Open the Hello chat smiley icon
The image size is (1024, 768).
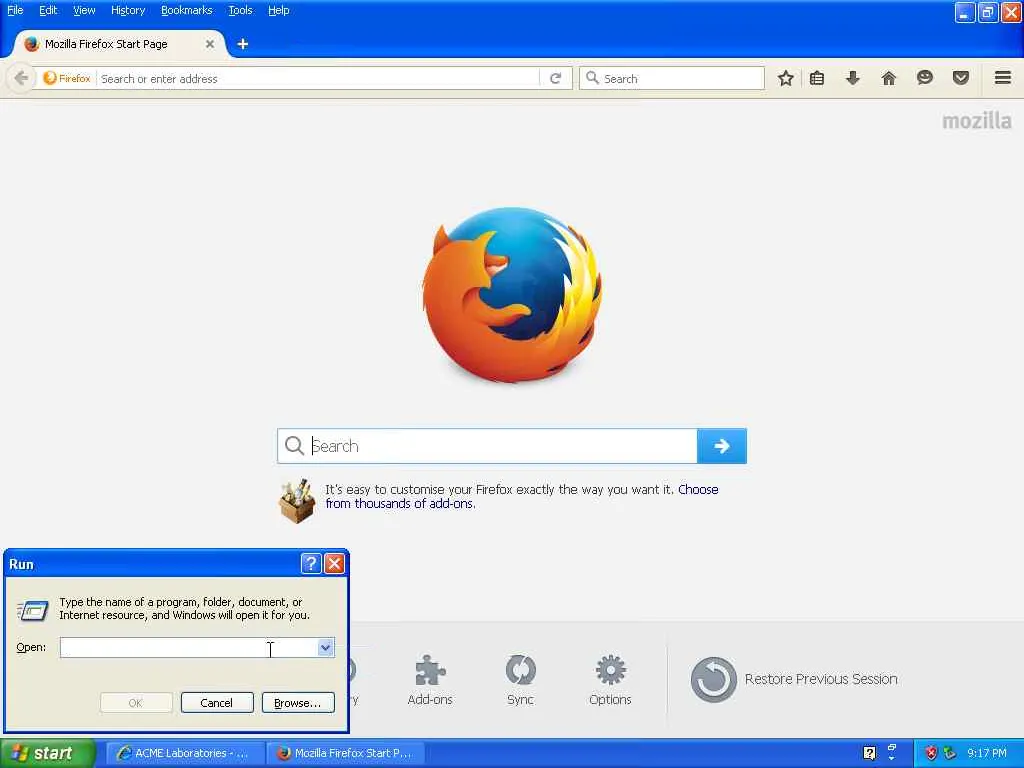(x=925, y=78)
